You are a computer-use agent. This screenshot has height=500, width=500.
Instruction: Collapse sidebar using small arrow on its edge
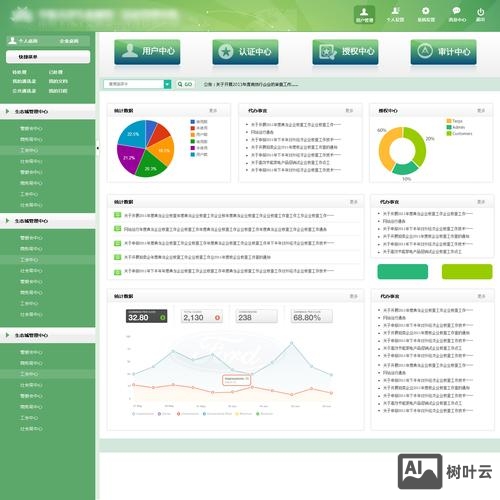coord(97,148)
